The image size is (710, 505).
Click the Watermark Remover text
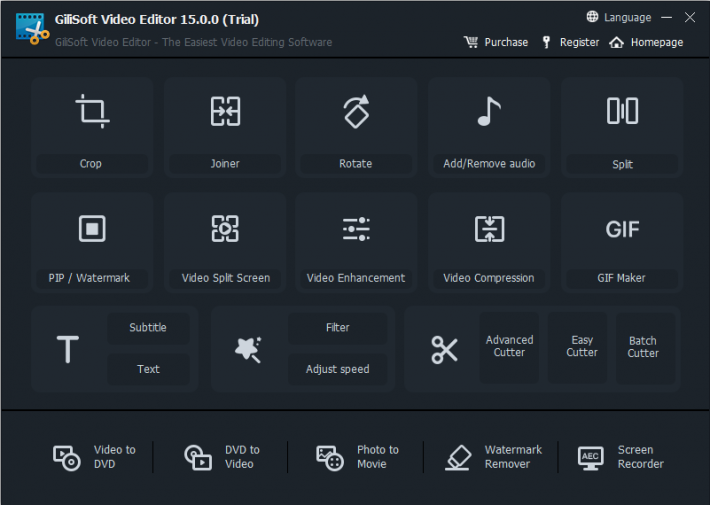[x=513, y=457]
